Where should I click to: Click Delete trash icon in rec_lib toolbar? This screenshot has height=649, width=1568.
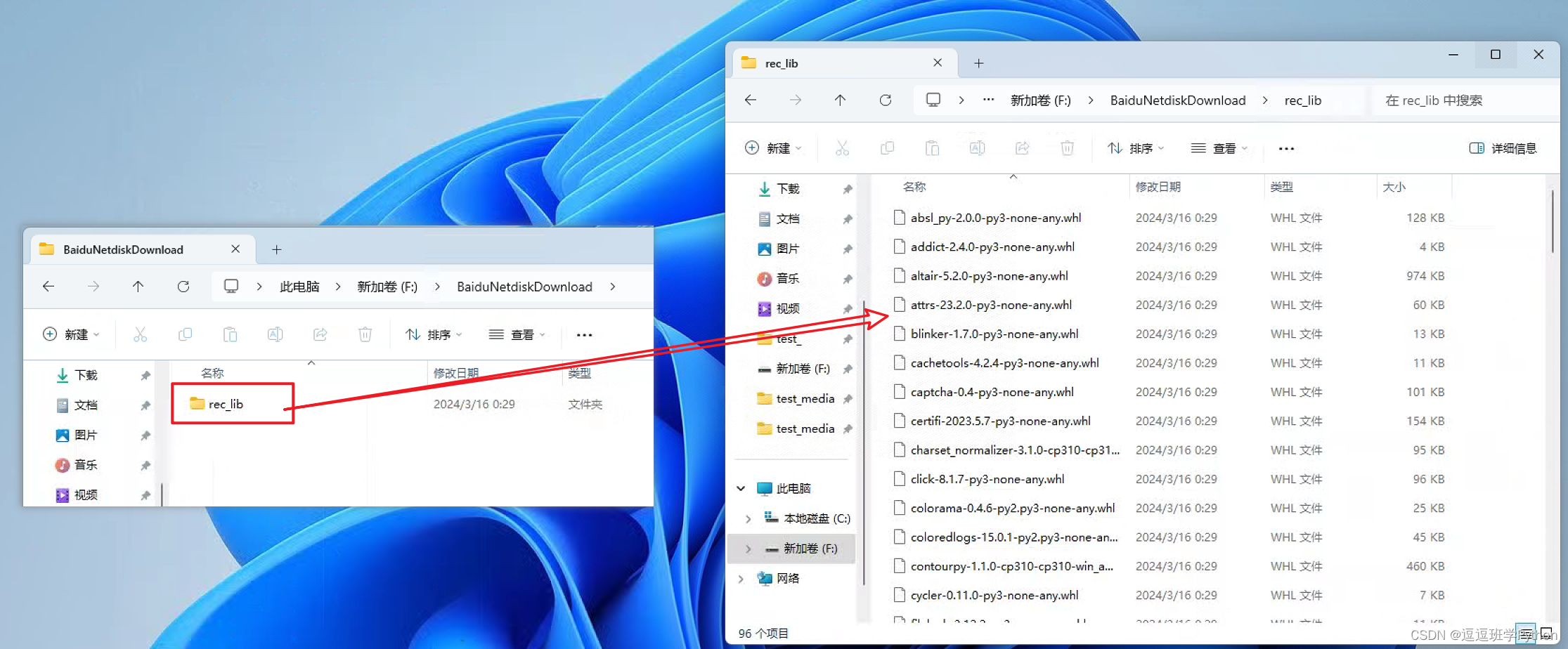pos(1067,148)
